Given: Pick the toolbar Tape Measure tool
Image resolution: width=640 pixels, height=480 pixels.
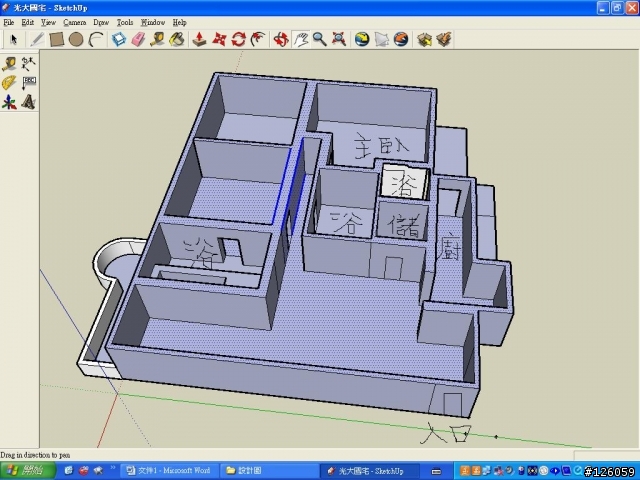Looking at the screenshot, I should (x=158, y=40).
